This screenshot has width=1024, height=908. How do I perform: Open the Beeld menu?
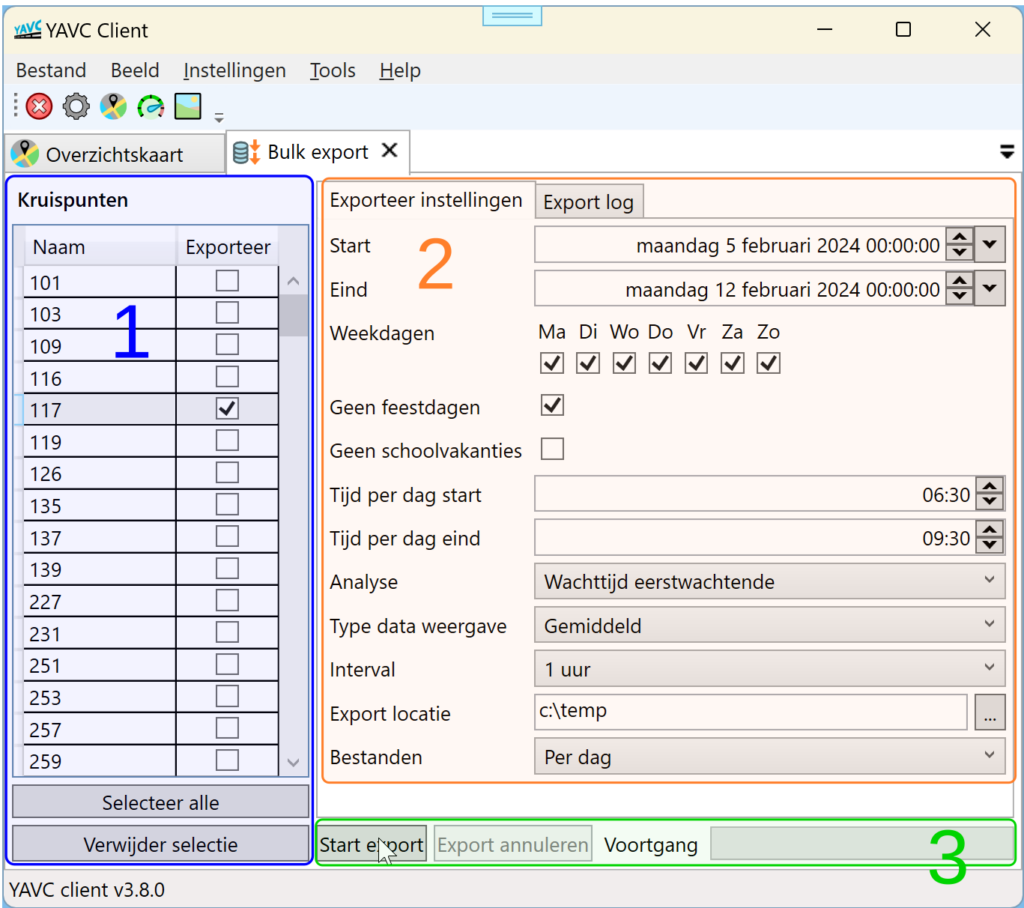click(135, 71)
